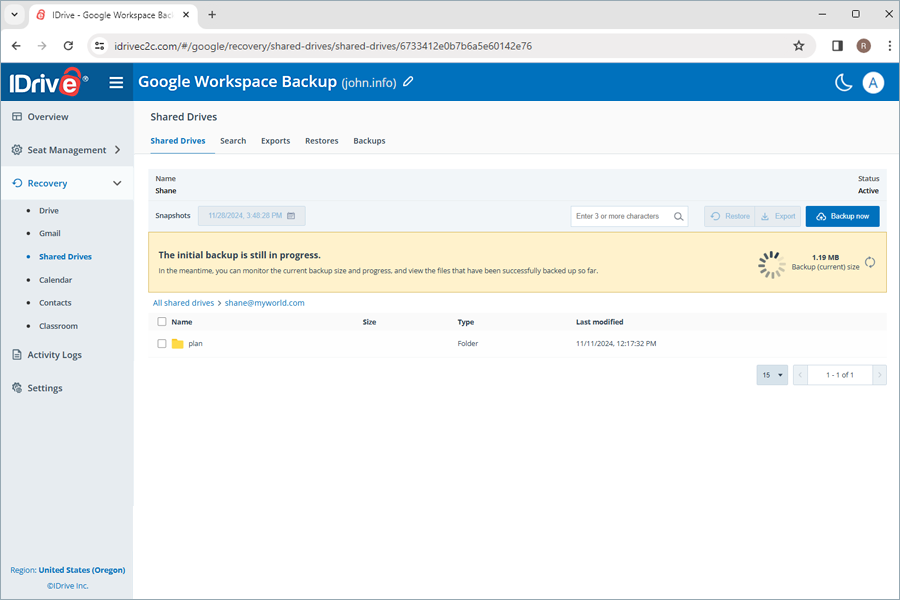The height and width of the screenshot is (600, 900).
Task: Check the plan folder checkbox
Action: coord(161,343)
